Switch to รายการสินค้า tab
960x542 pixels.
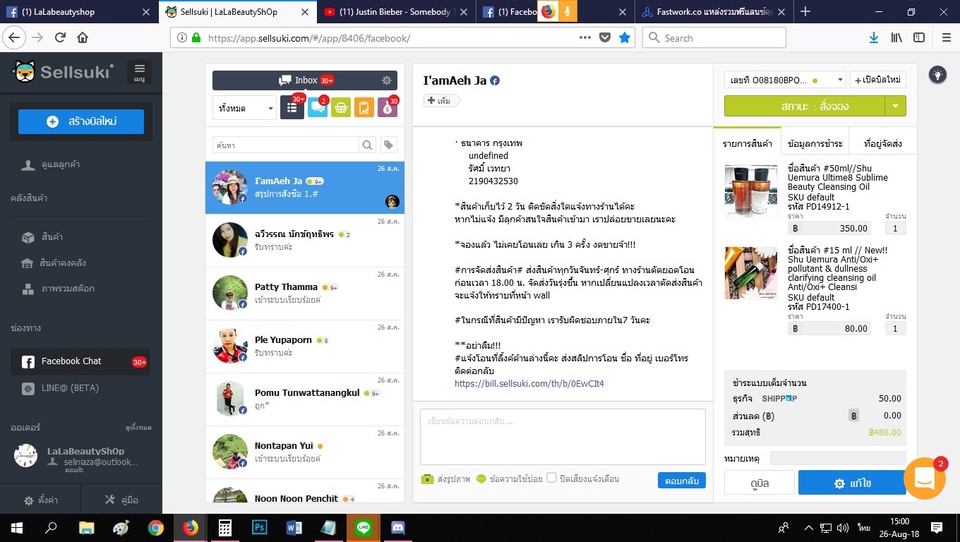(747, 144)
